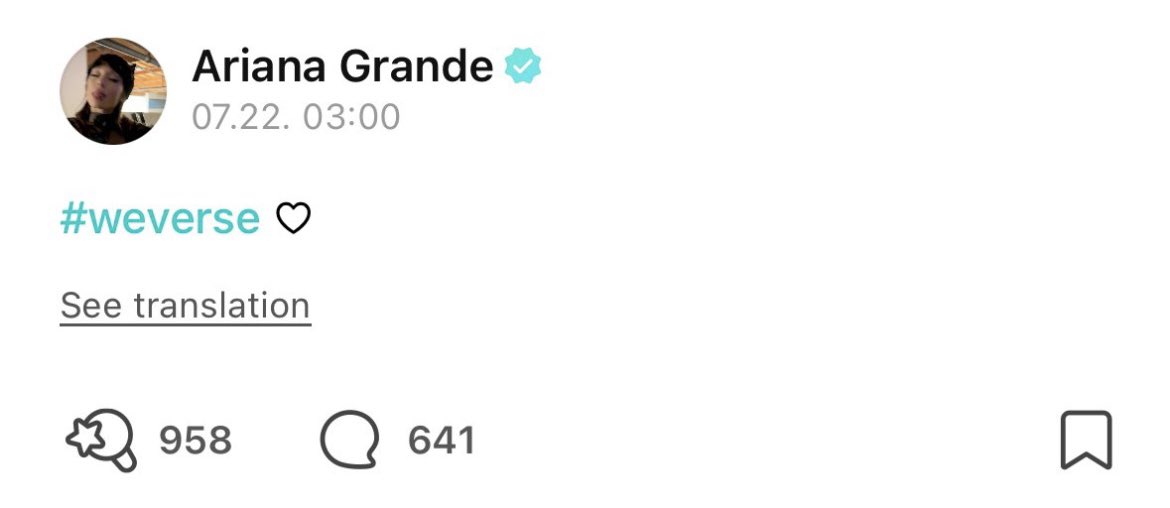View the 641 comments on this post
Screen dimensions: 1170x508
coord(441,440)
